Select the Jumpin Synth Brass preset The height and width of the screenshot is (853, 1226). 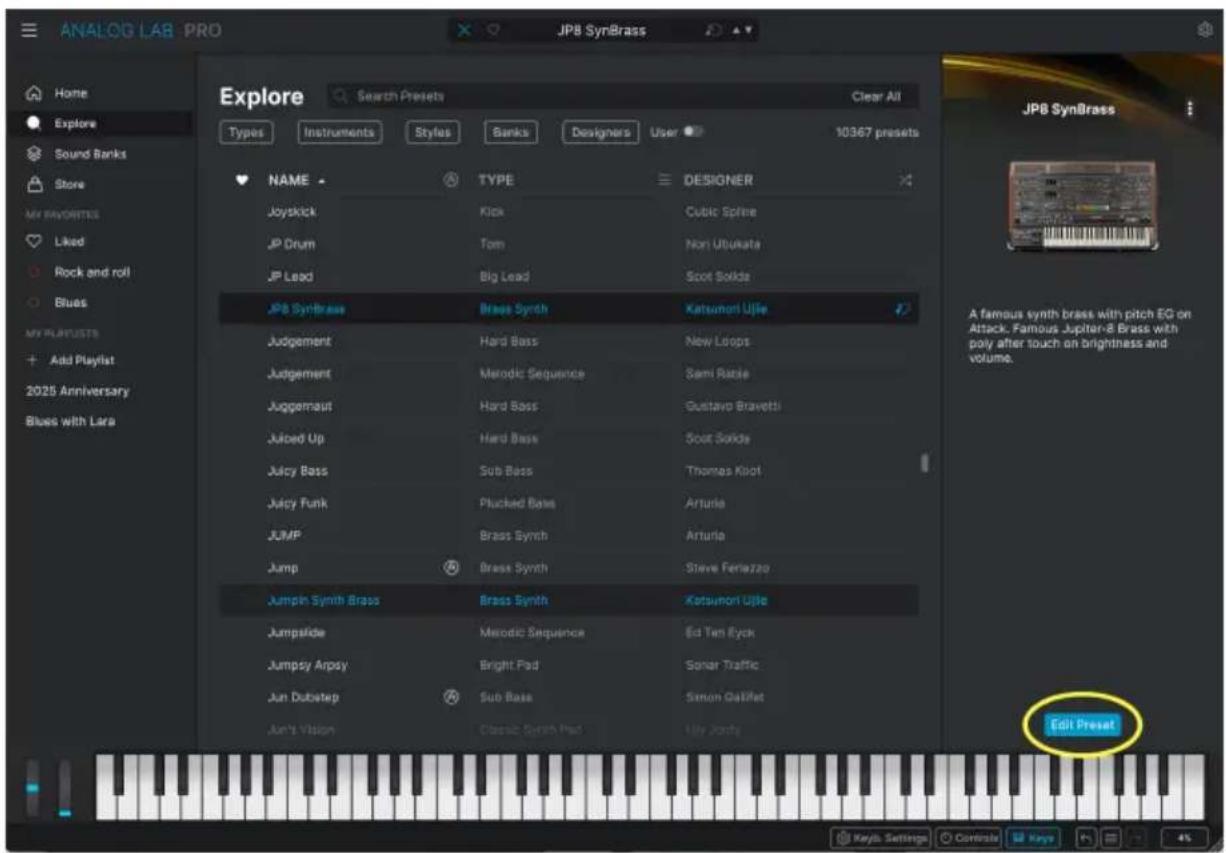coord(568,600)
